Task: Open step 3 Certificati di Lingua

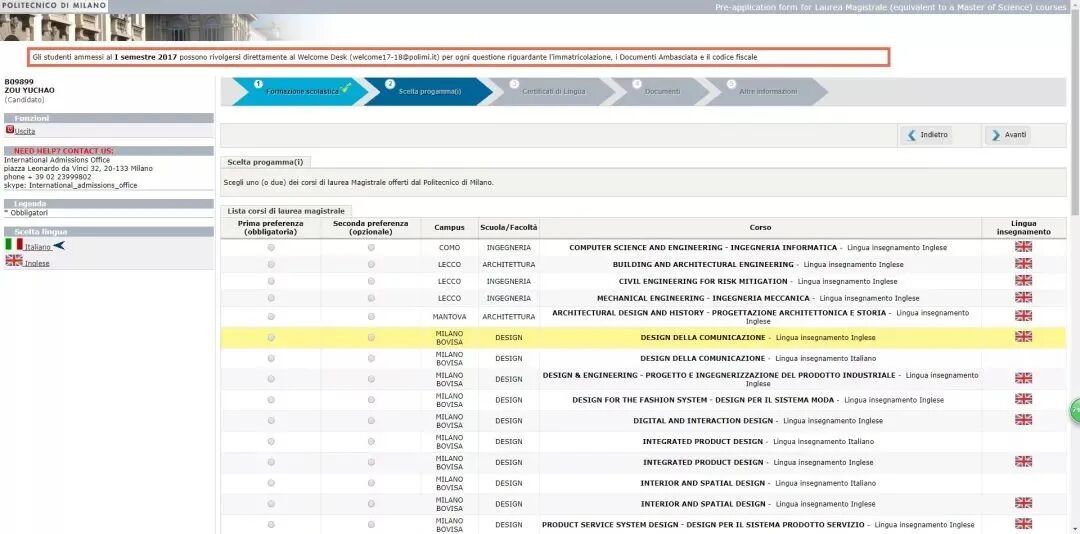Action: point(553,91)
